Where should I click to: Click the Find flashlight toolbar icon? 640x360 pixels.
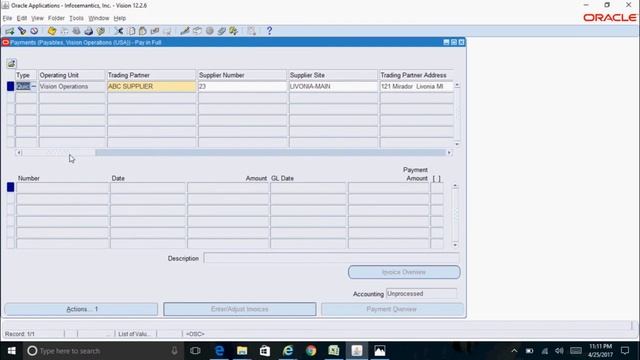point(22,31)
